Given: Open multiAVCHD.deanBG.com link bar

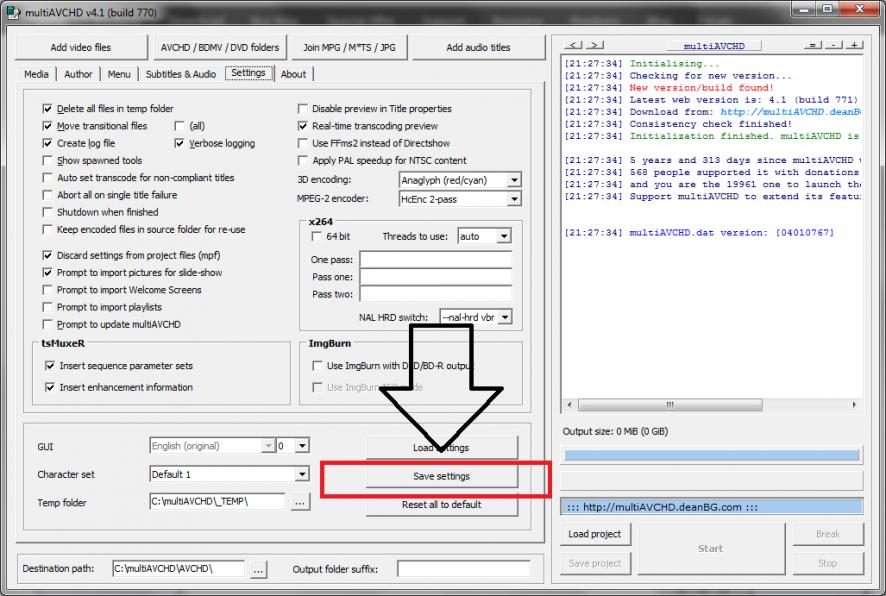Looking at the screenshot, I should (711, 507).
